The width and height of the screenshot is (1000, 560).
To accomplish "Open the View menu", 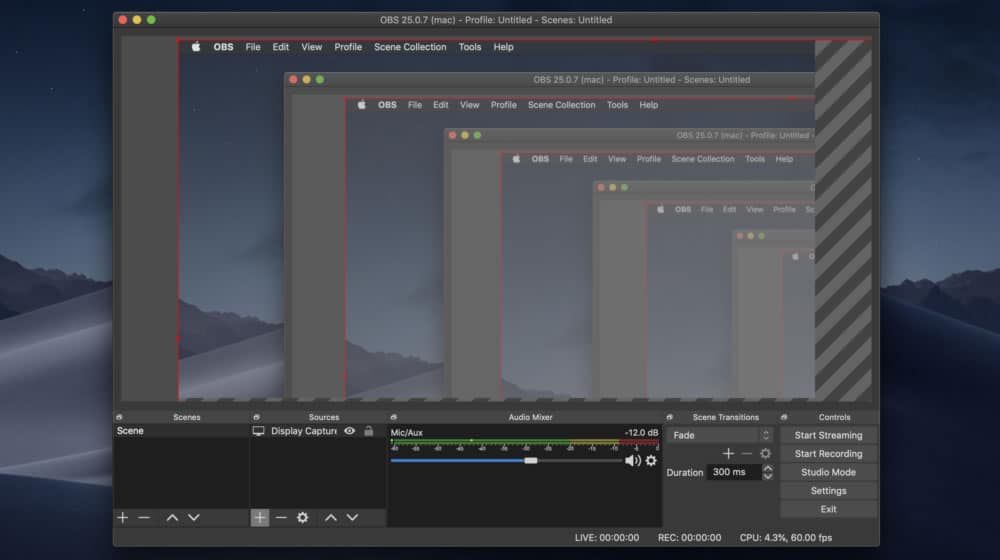I will click(x=311, y=47).
